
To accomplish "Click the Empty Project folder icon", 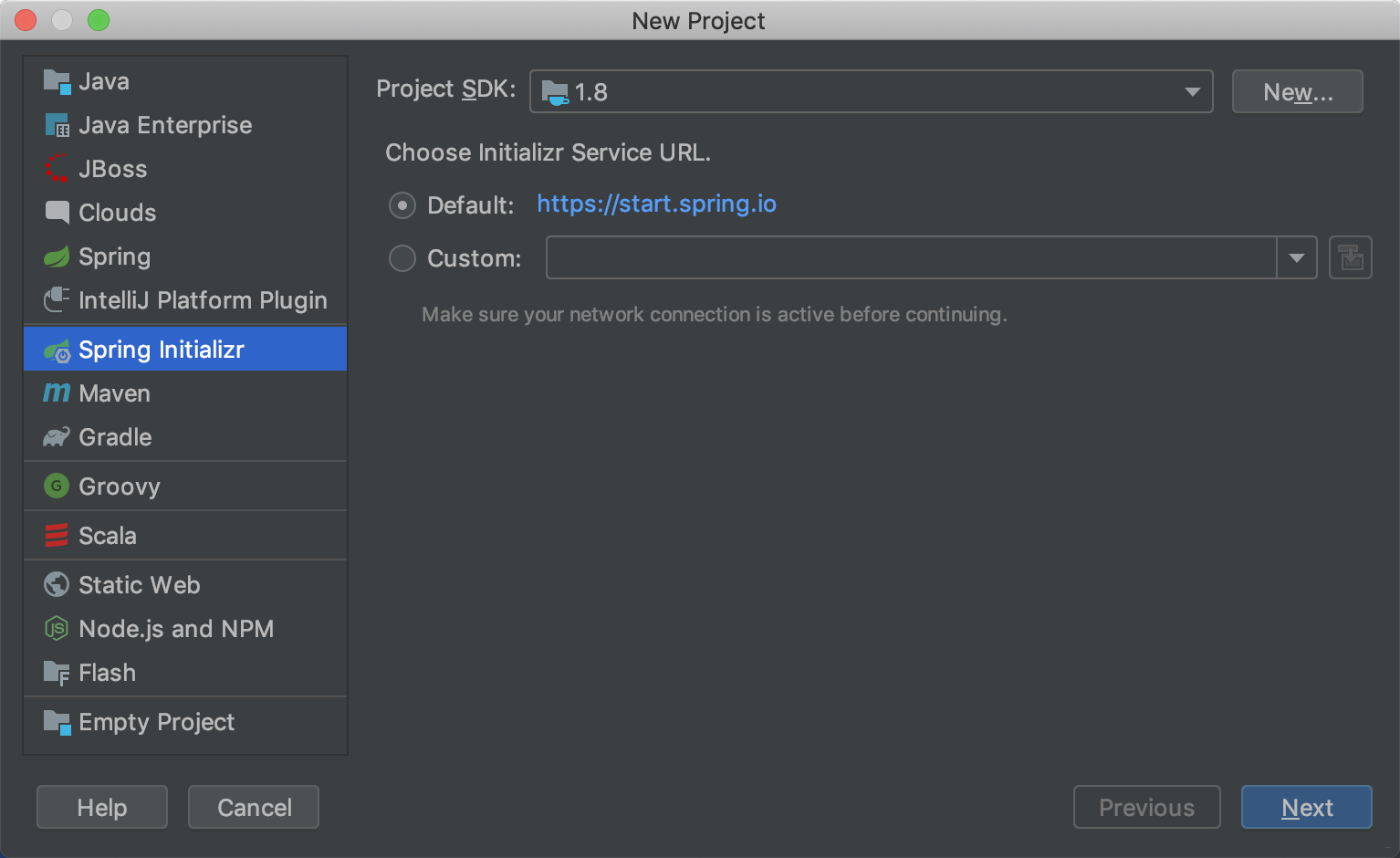I will 57,723.
